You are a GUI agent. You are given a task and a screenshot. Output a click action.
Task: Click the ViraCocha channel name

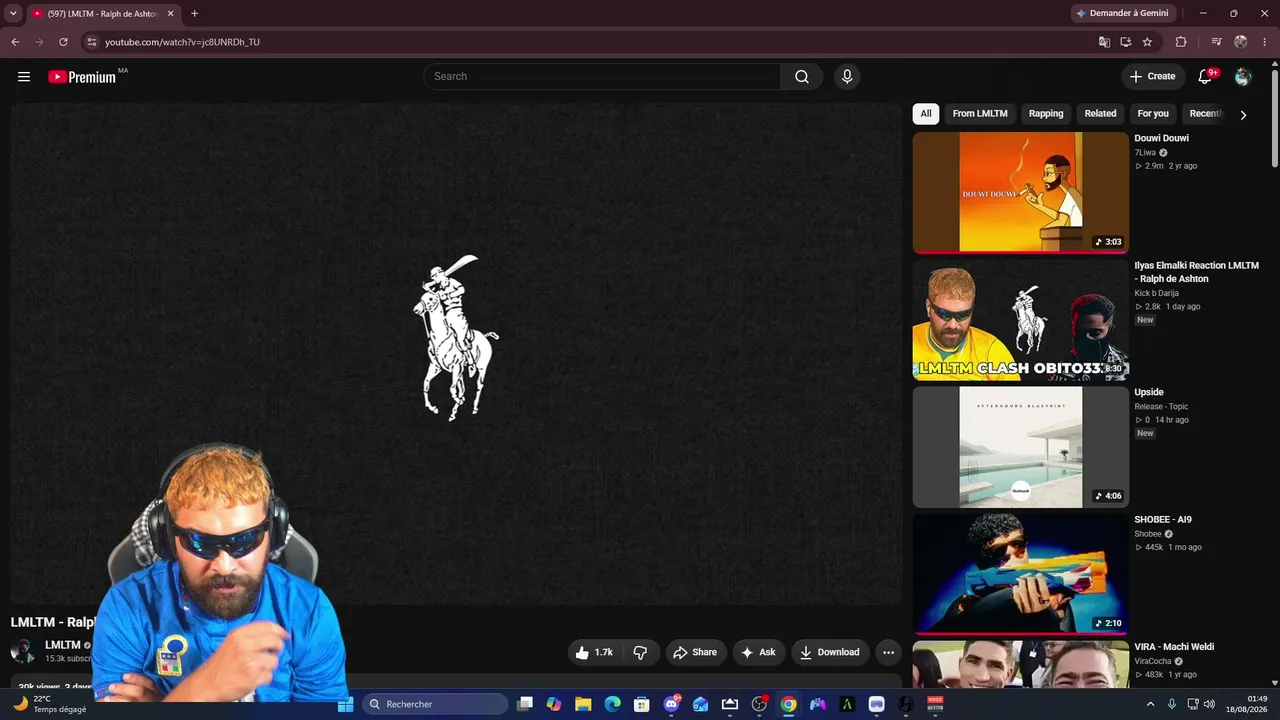pyautogui.click(x=1152, y=661)
